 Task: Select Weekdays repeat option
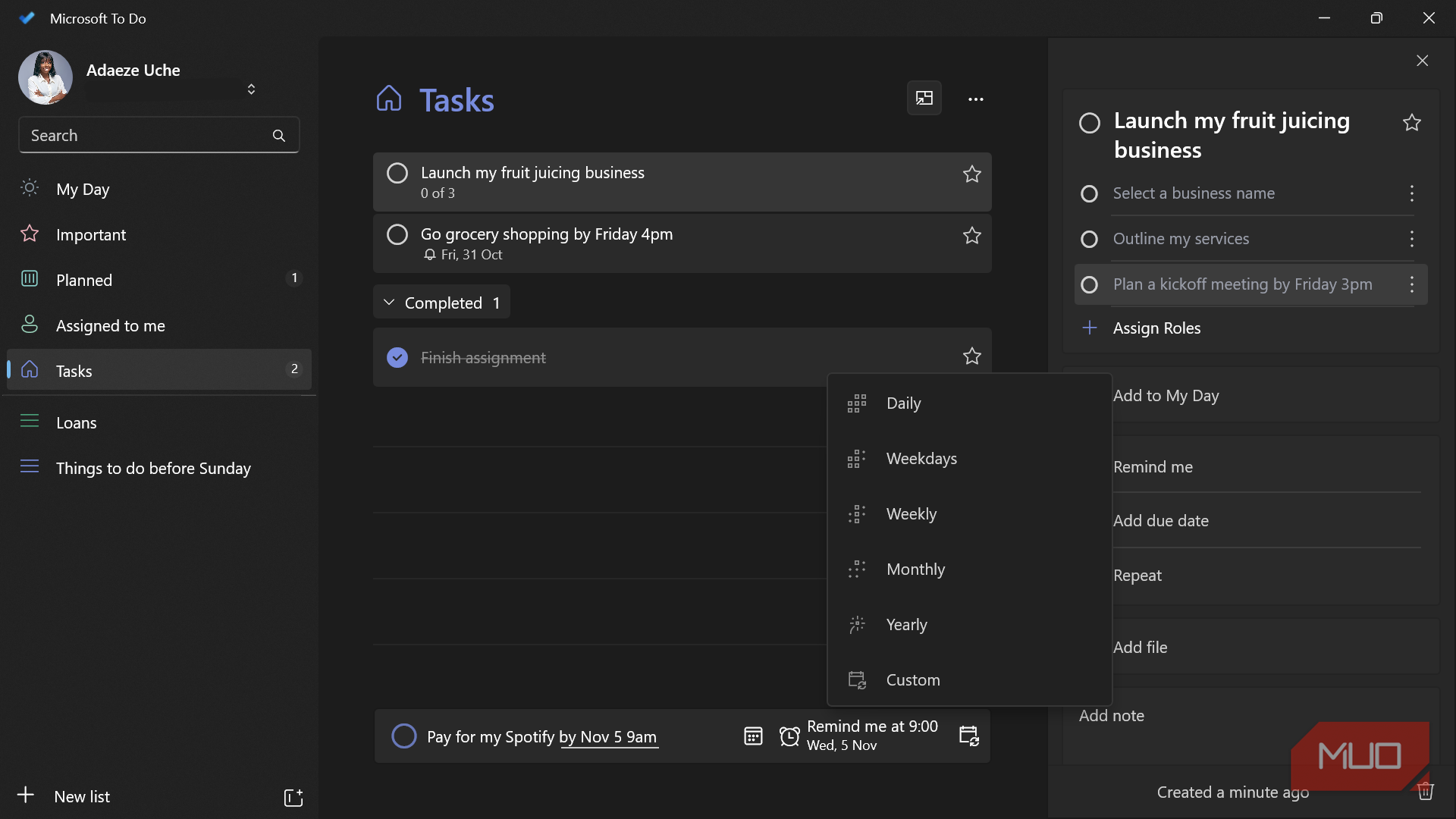[969, 459]
